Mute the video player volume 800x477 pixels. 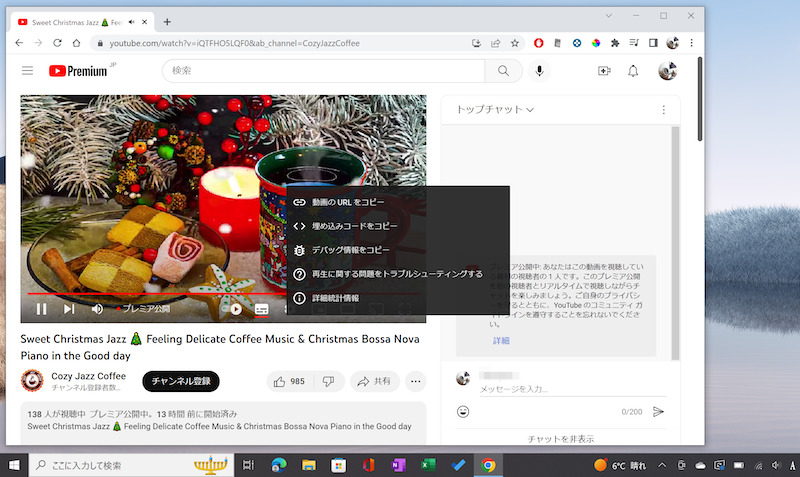click(98, 309)
